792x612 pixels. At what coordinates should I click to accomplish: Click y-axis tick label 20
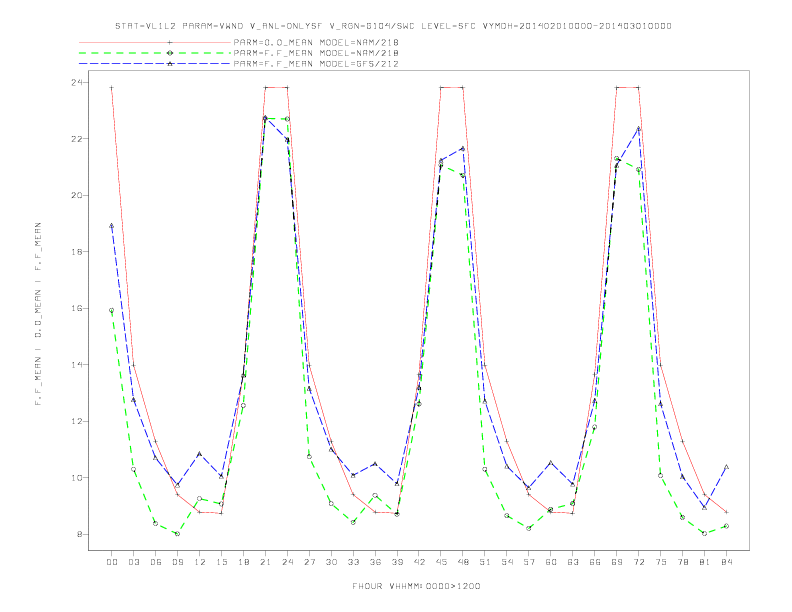(x=78, y=195)
